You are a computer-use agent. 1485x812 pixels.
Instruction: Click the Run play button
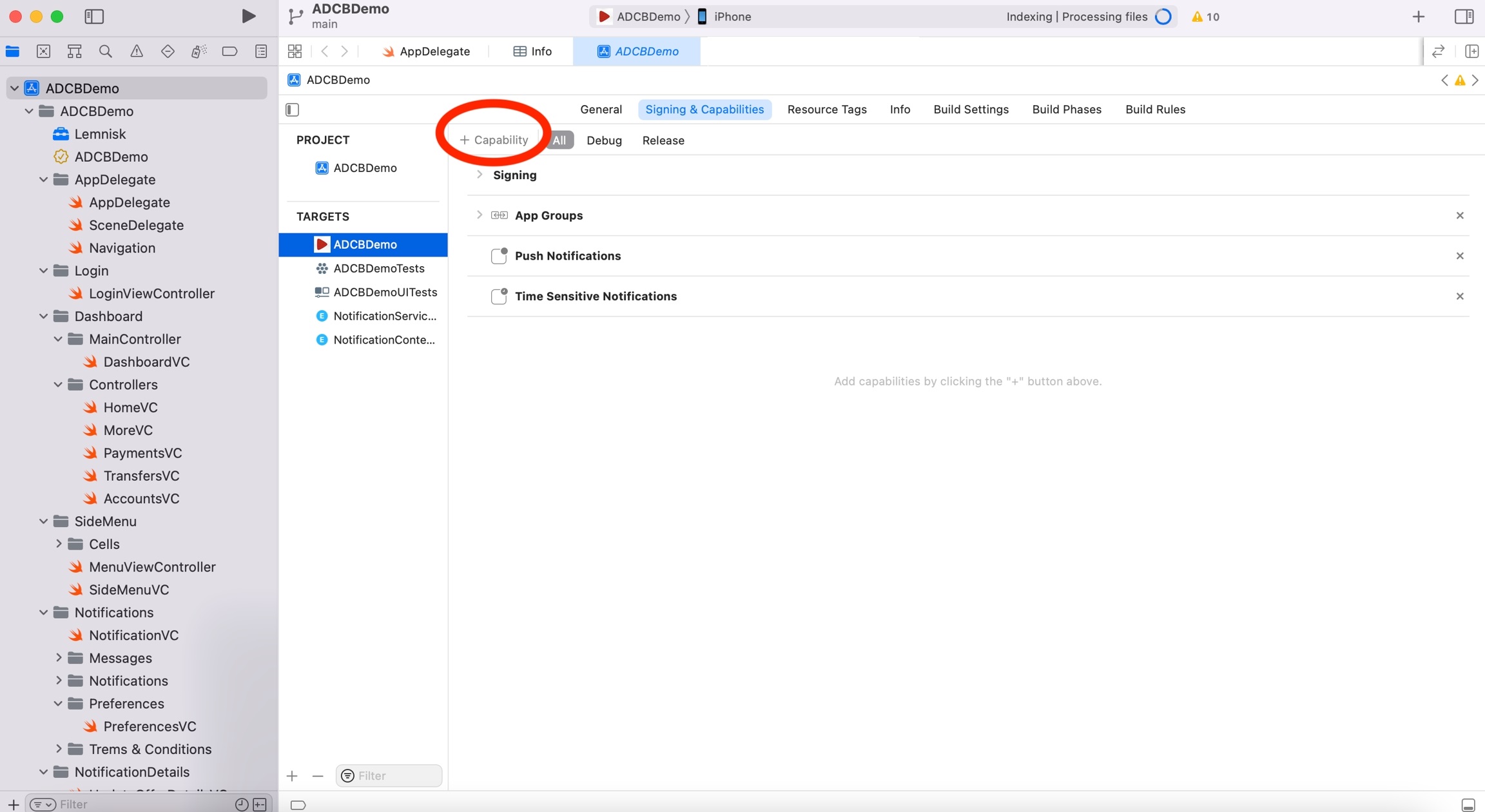coord(248,16)
